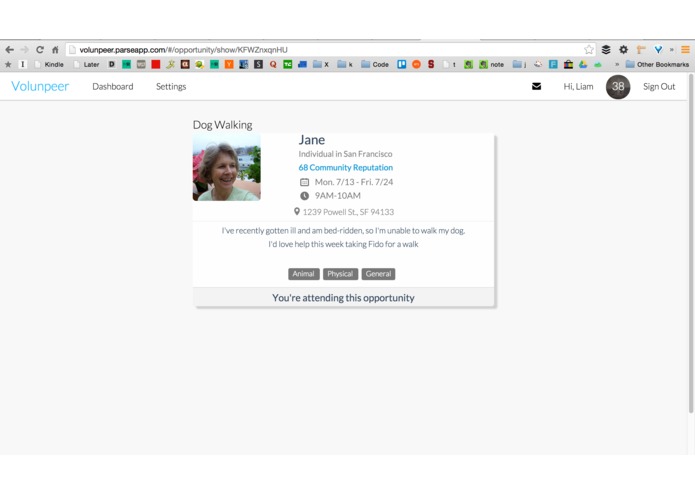Open the j bookmarks folder
Image resolution: width=695 pixels, height=494 pixels.
tap(519, 64)
